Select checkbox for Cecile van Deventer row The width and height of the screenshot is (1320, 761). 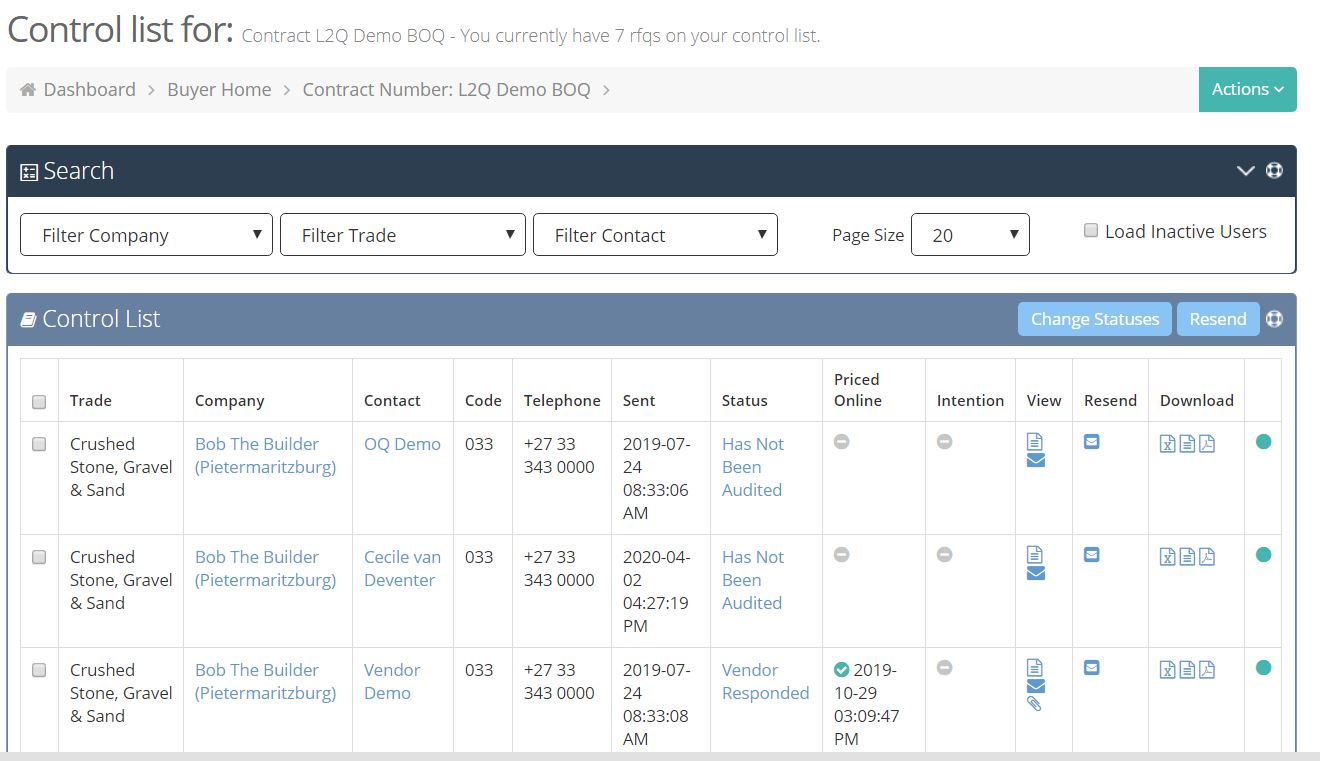(39, 557)
